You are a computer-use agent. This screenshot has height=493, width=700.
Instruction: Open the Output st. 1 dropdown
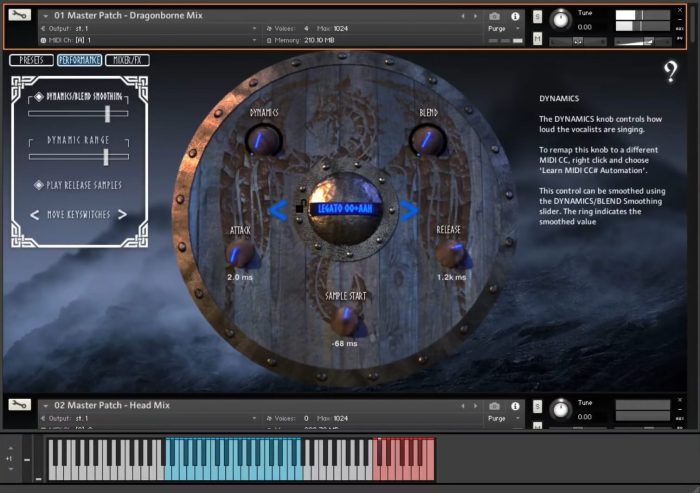tap(149, 29)
